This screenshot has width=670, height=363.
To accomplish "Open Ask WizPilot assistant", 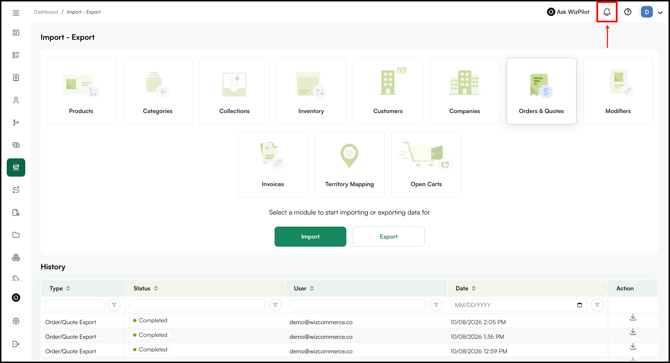I will [x=568, y=12].
